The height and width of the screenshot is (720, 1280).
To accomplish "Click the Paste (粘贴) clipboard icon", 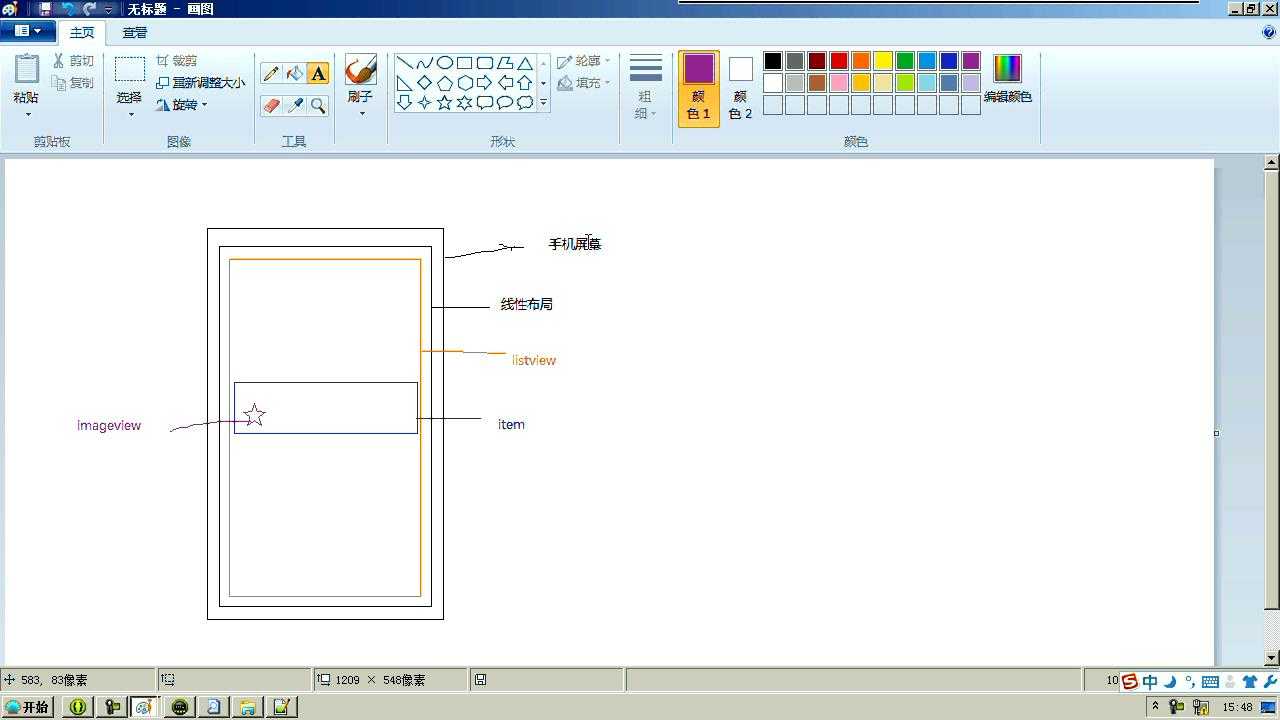I will (x=27, y=70).
